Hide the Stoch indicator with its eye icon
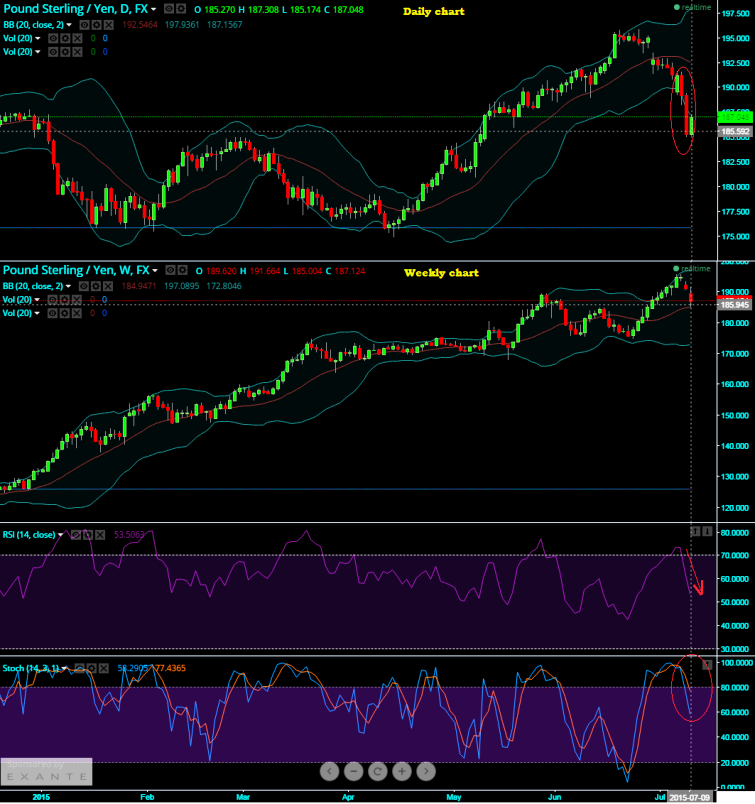Image resolution: width=755 pixels, height=804 pixels. pos(80,669)
